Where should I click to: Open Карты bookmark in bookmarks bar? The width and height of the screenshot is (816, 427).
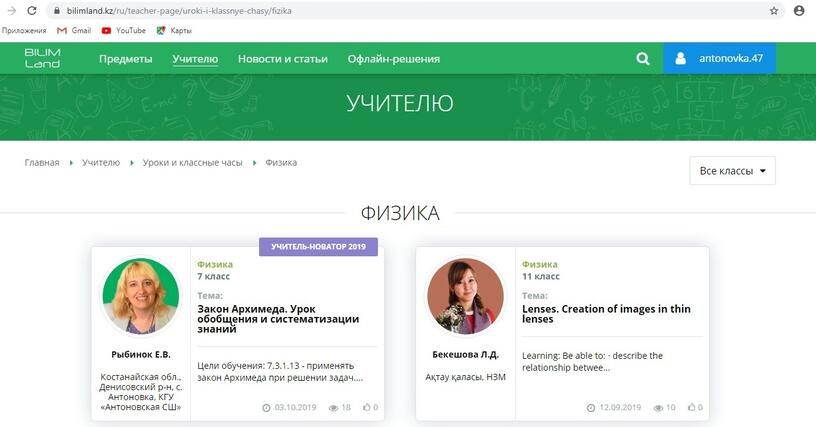(x=174, y=30)
